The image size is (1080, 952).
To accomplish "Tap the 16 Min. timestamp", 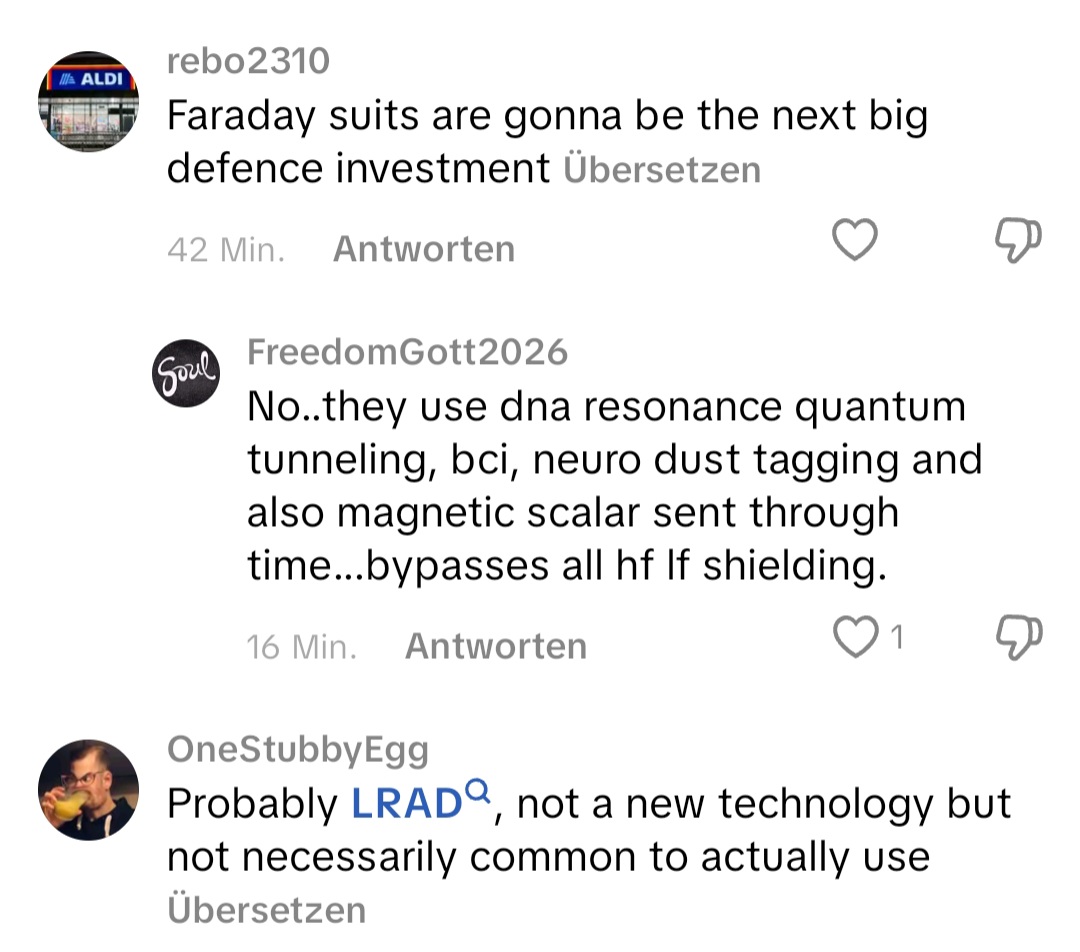I will coord(301,647).
